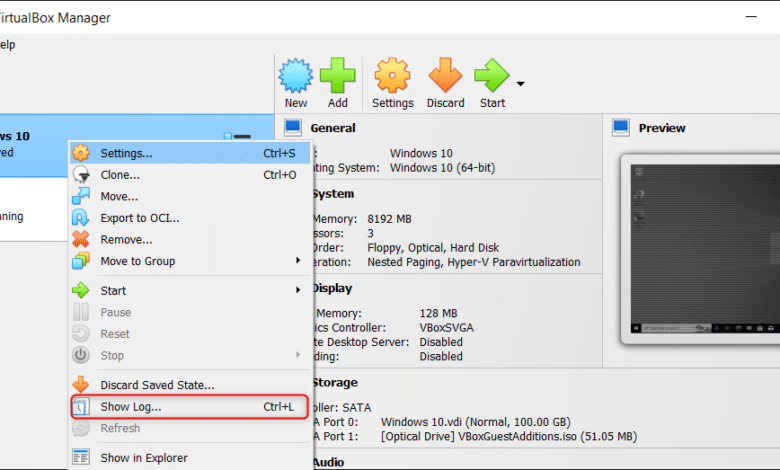780x470 pixels.
Task: Click orange arrow icon beside Discard Saved State
Action: [x=81, y=384]
